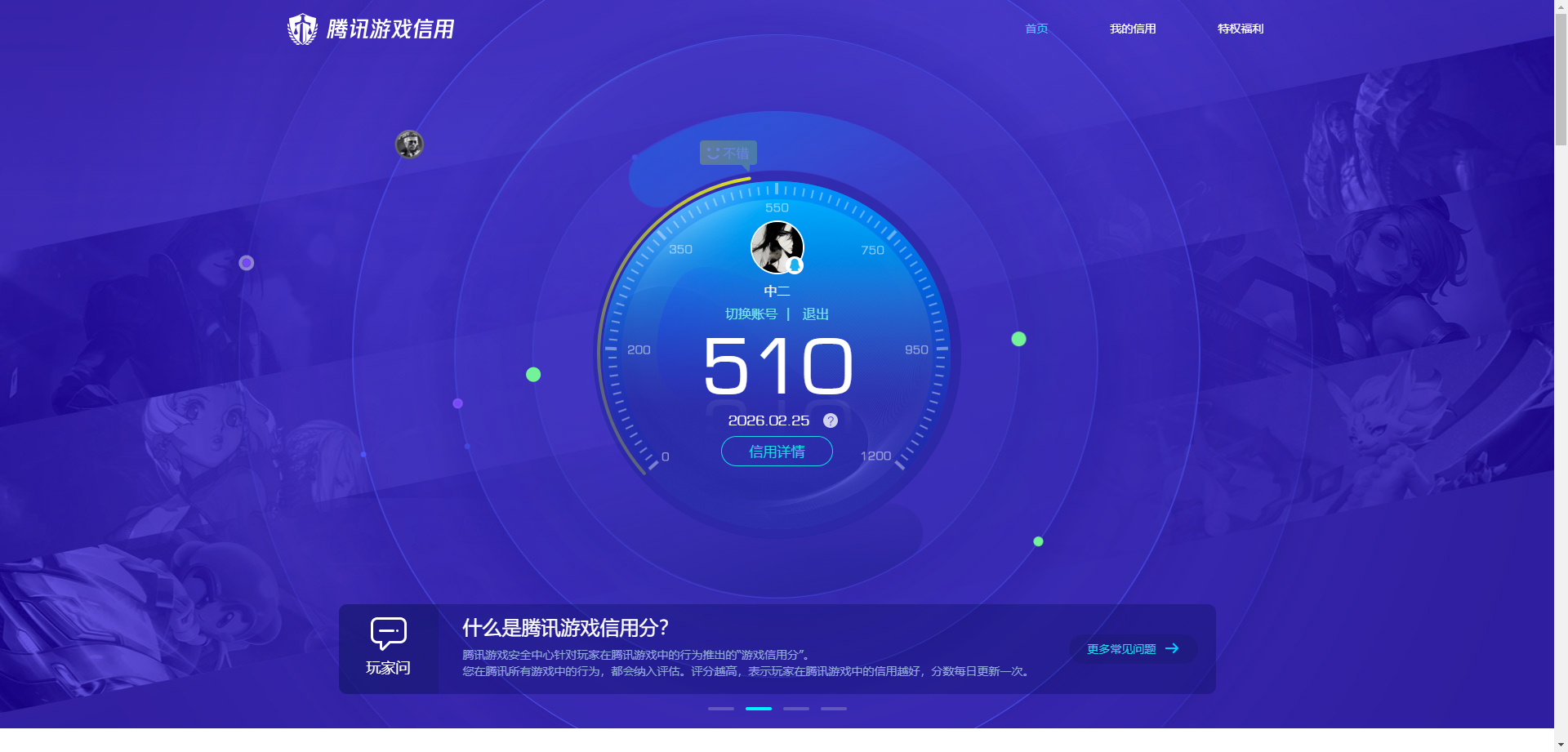
Task: Click the scrollbar down arrow
Action: (1561, 745)
